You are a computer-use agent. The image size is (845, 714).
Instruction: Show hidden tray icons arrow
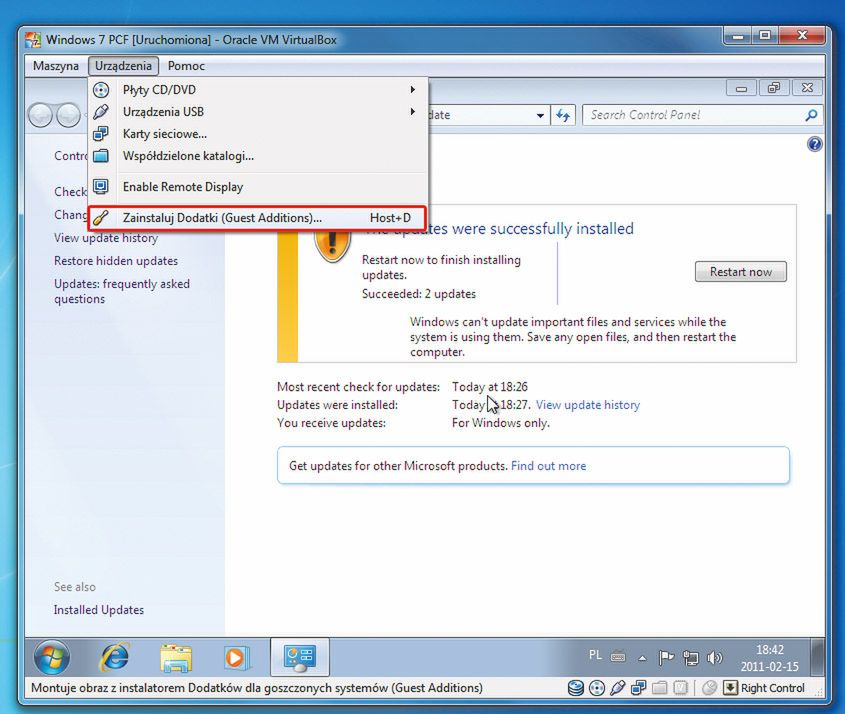(642, 658)
